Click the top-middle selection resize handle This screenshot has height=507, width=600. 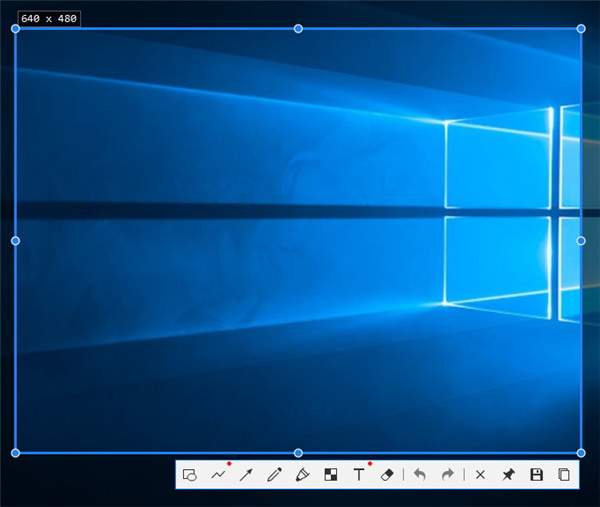point(298,29)
